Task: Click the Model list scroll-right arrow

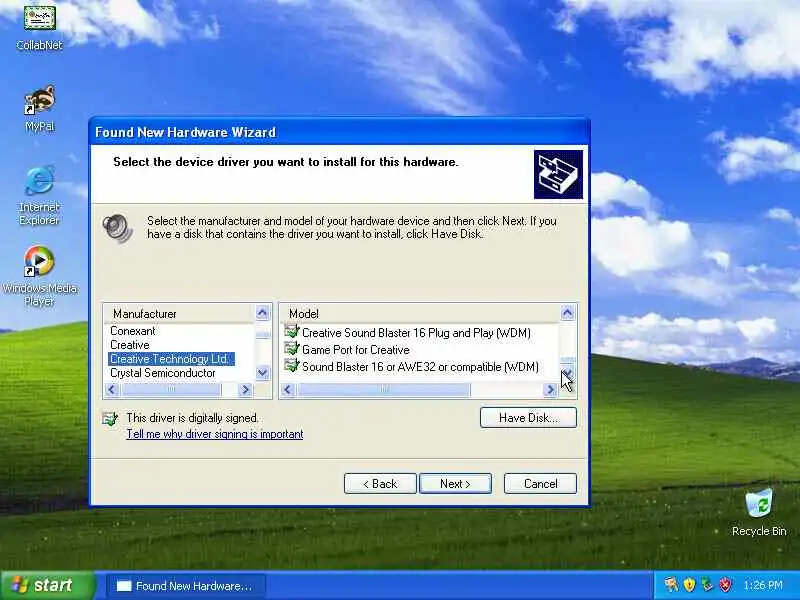Action: point(550,390)
